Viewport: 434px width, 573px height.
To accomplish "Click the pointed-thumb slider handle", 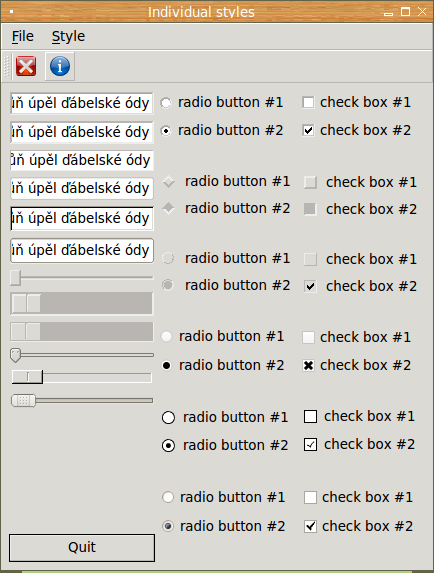I will pyautogui.click(x=15, y=355).
